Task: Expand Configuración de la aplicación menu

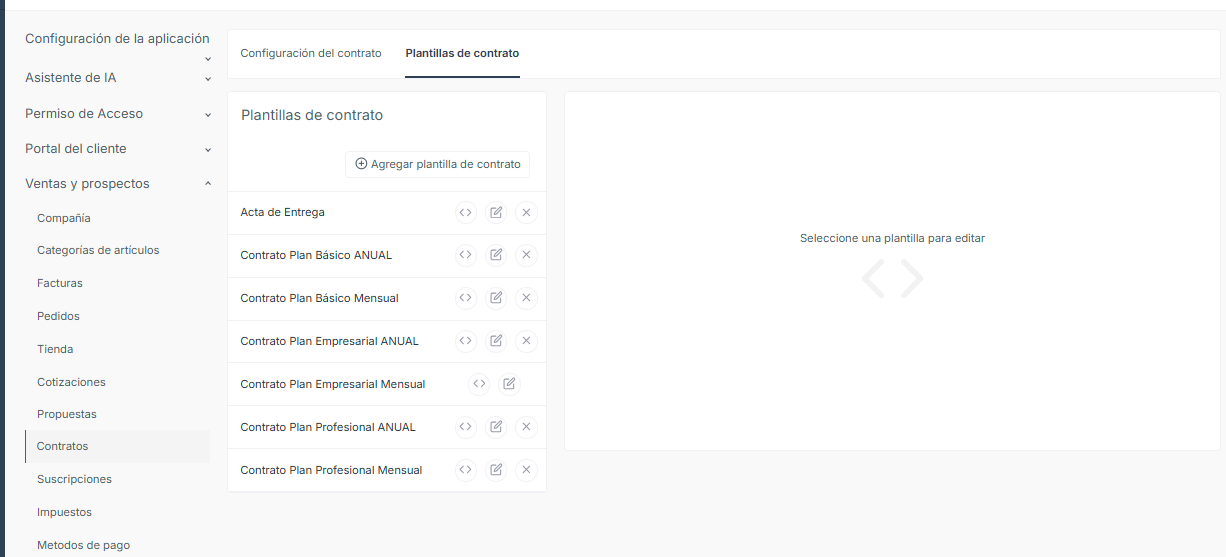Action: (x=118, y=46)
